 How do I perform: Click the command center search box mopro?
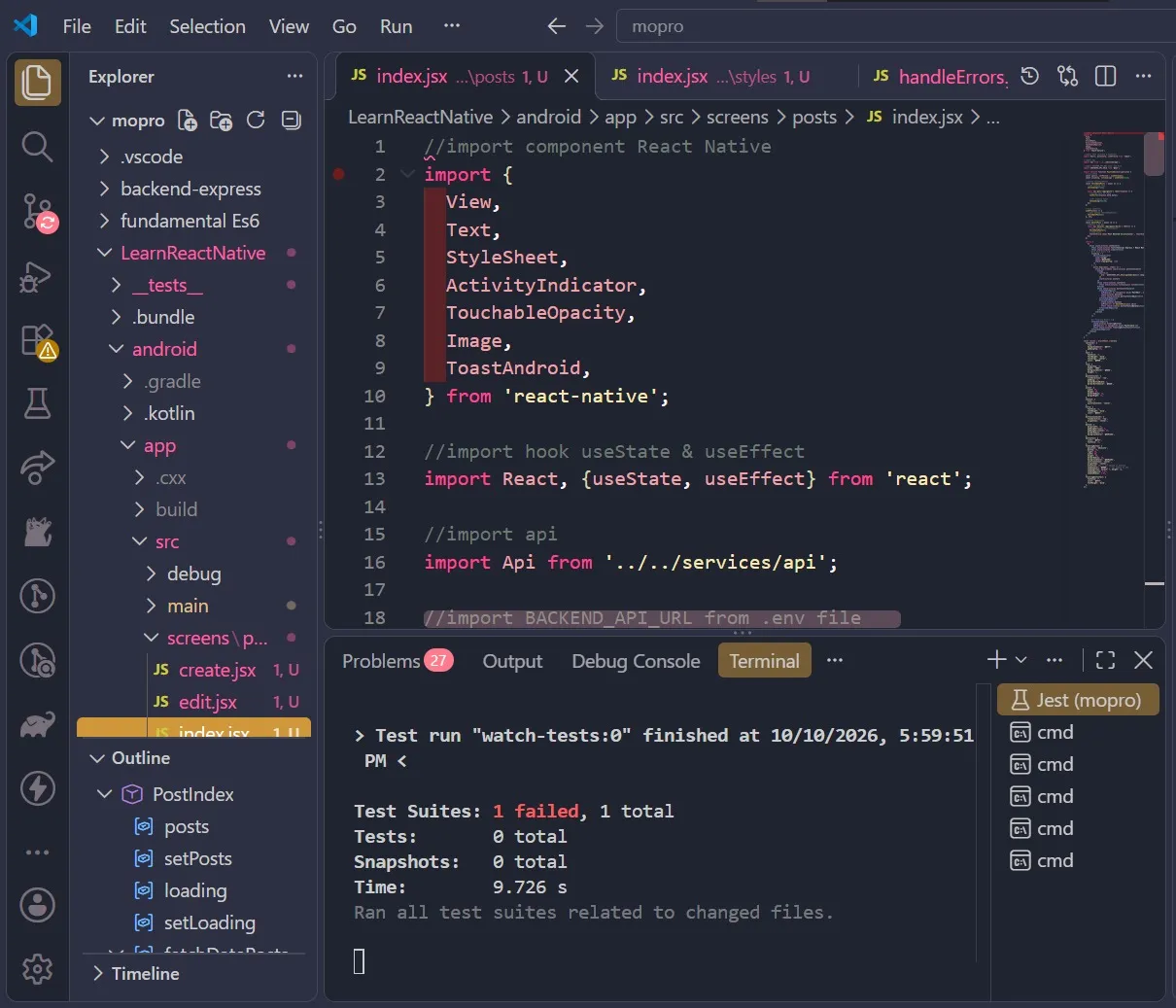pos(894,26)
